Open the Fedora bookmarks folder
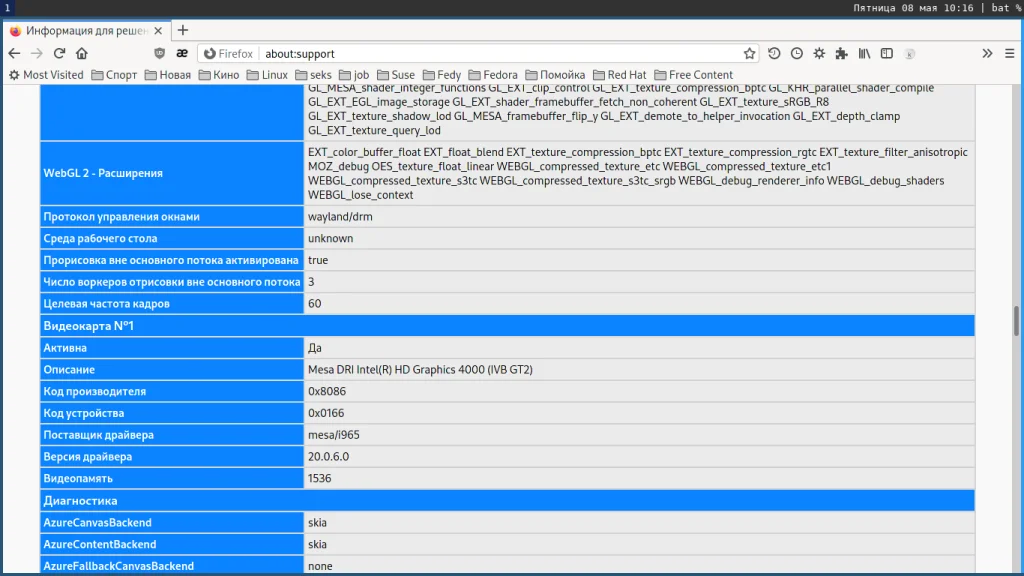This screenshot has height=576, width=1024. pyautogui.click(x=493, y=75)
